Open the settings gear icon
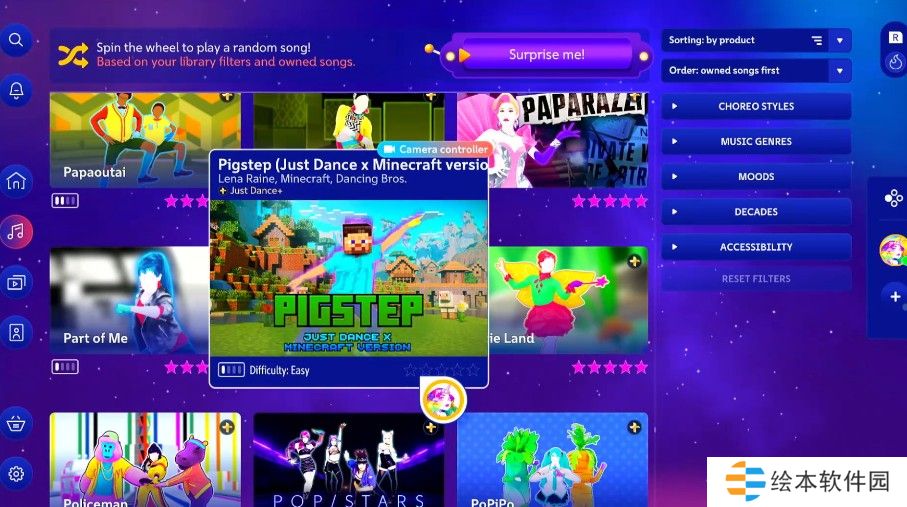 tap(16, 474)
